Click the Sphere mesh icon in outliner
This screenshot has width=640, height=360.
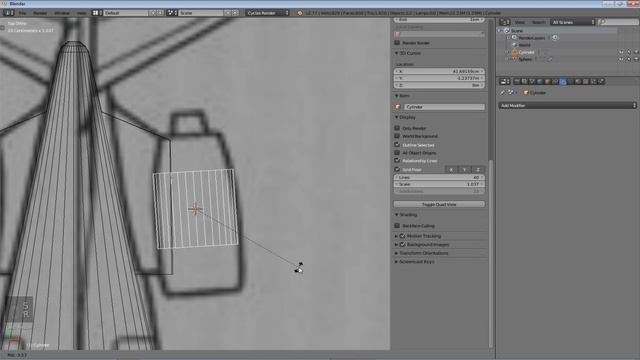[x=514, y=59]
